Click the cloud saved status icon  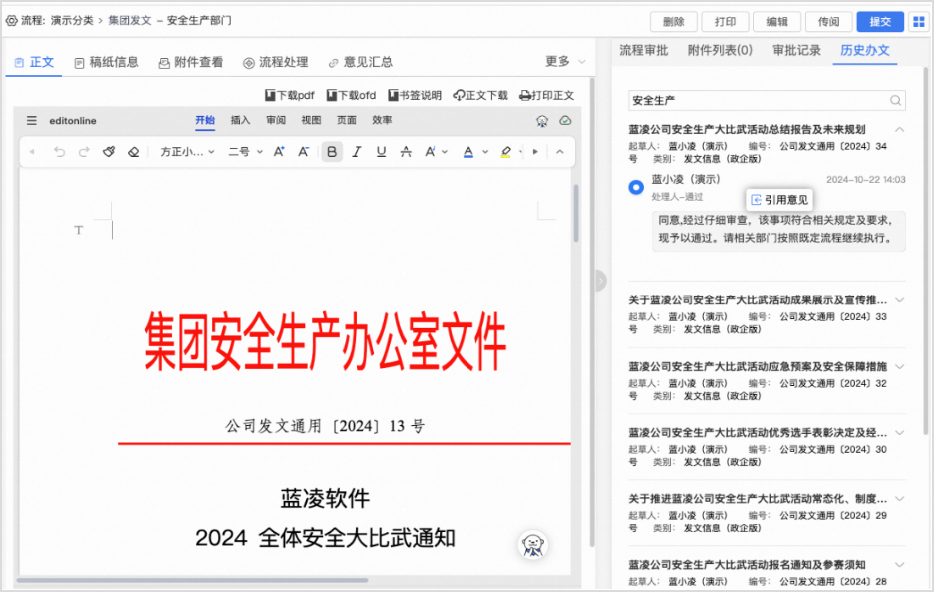tap(565, 121)
